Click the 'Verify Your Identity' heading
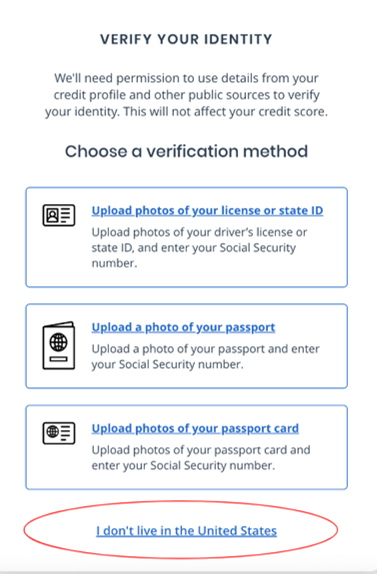Image resolution: width=377 pixels, height=574 pixels. pos(186,39)
